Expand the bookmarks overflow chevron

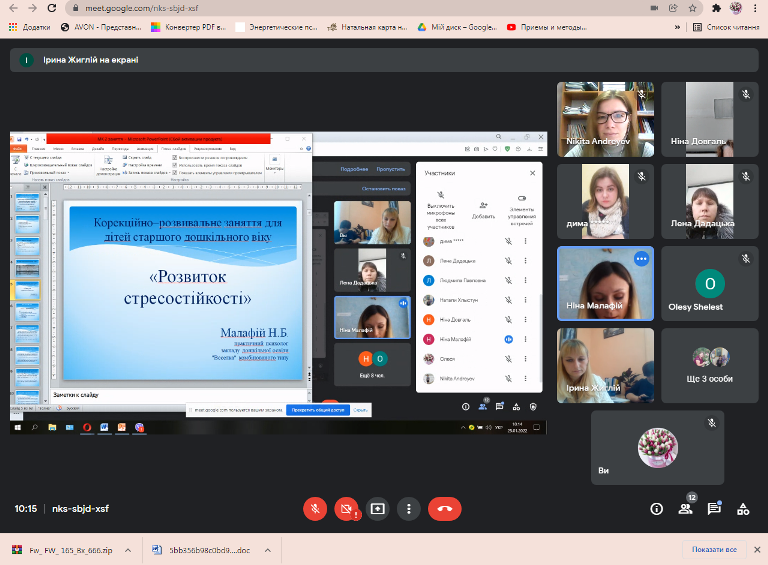point(677,27)
